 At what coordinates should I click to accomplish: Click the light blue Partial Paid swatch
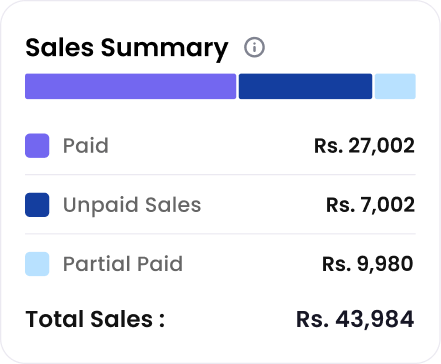pyautogui.click(x=37, y=264)
